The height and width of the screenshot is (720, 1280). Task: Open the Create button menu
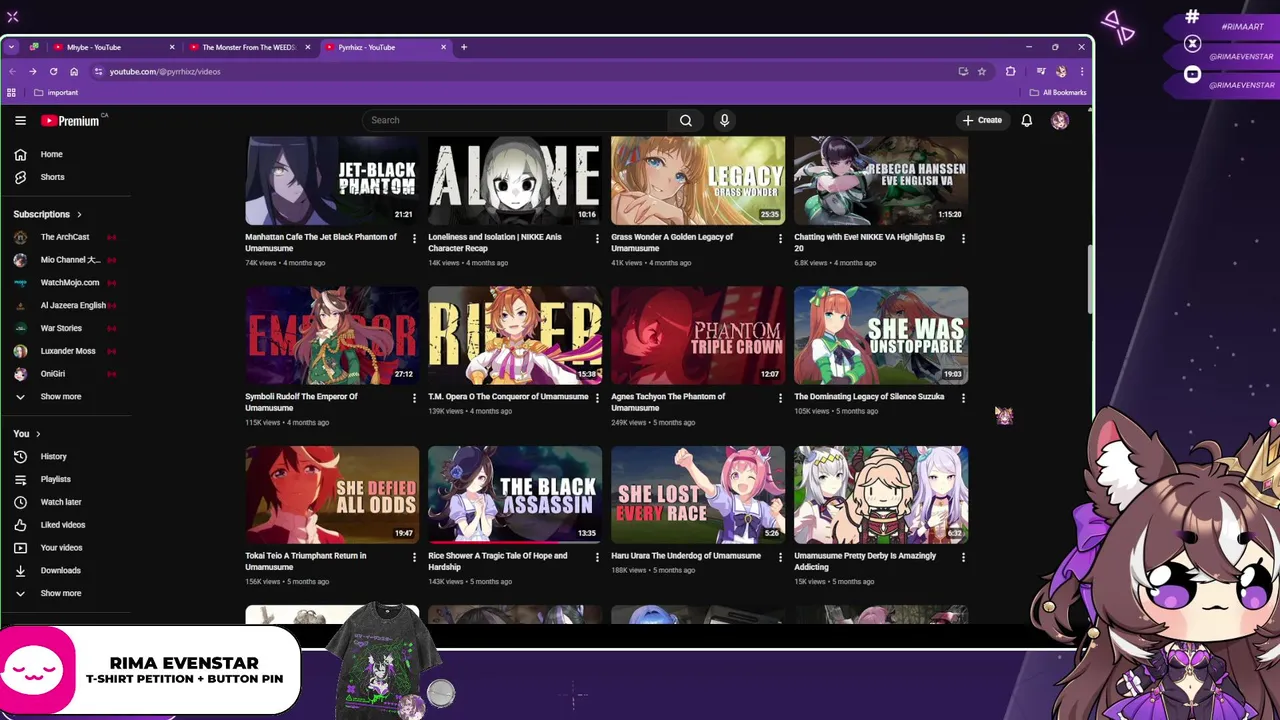click(x=982, y=120)
